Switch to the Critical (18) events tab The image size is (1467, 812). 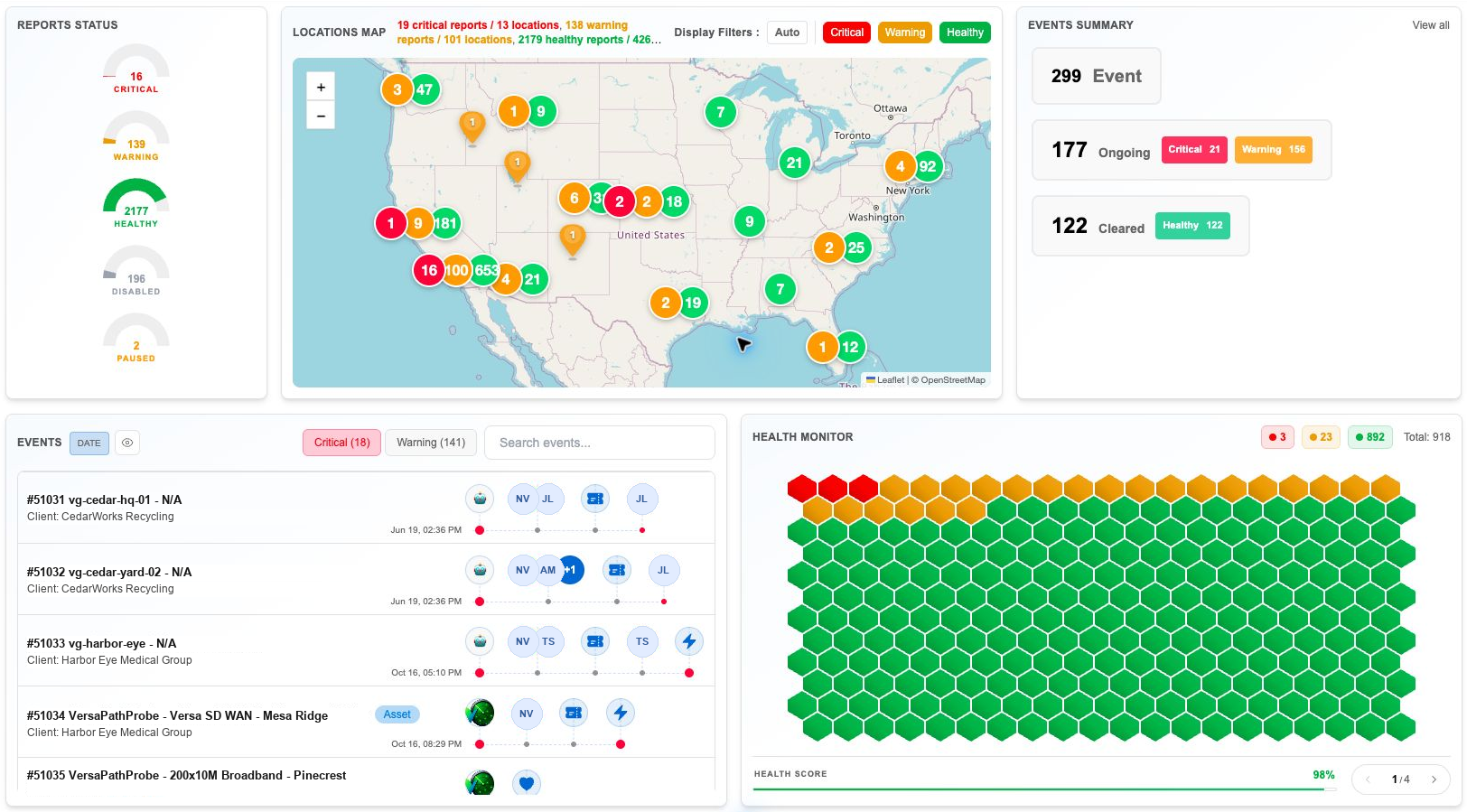click(342, 443)
